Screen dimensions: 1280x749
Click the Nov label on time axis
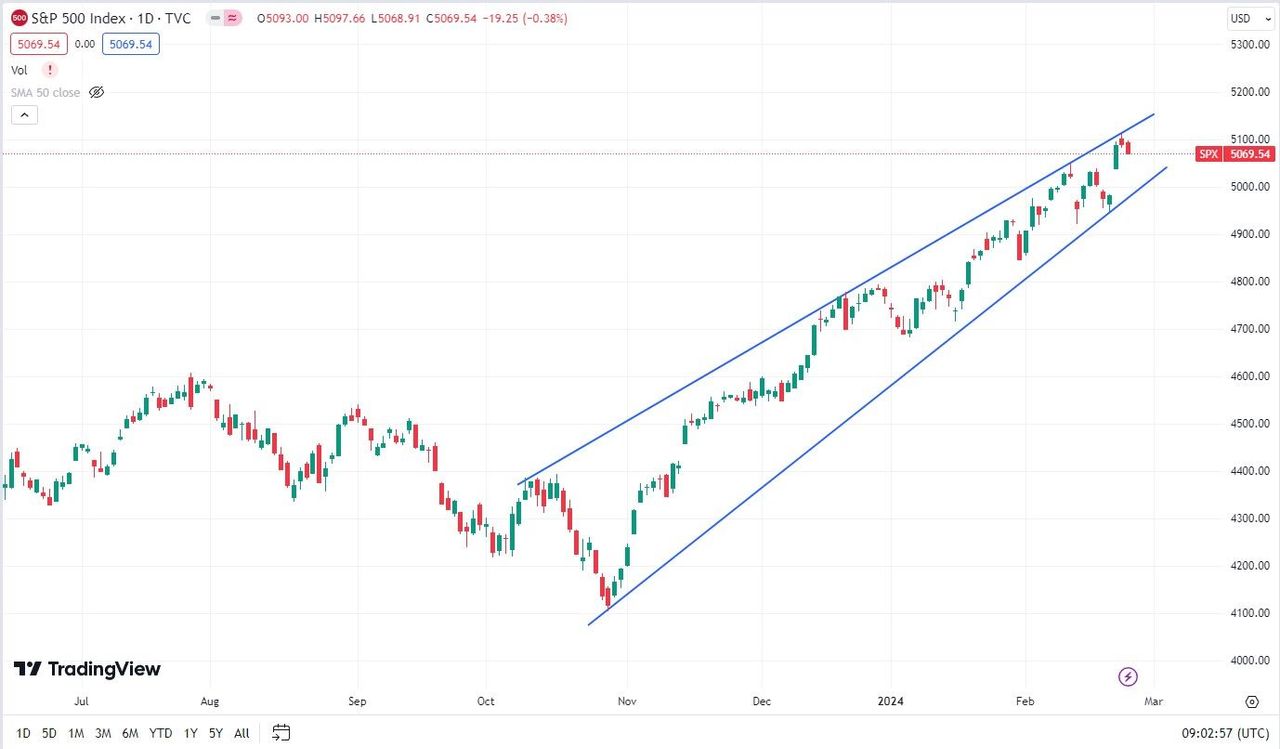tap(627, 703)
